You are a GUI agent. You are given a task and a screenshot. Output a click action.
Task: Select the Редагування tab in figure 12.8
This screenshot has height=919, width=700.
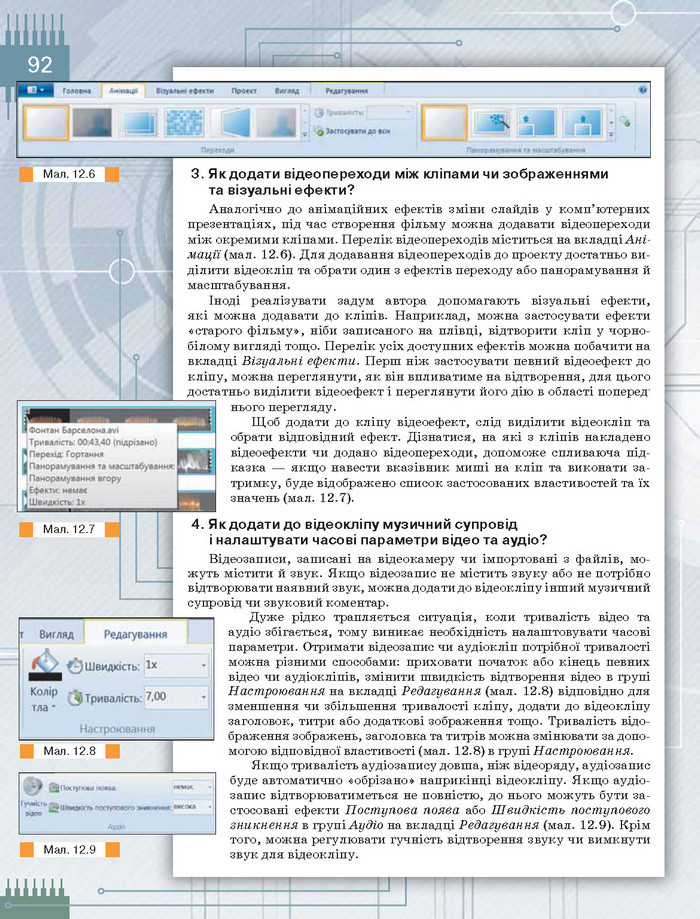135,634
